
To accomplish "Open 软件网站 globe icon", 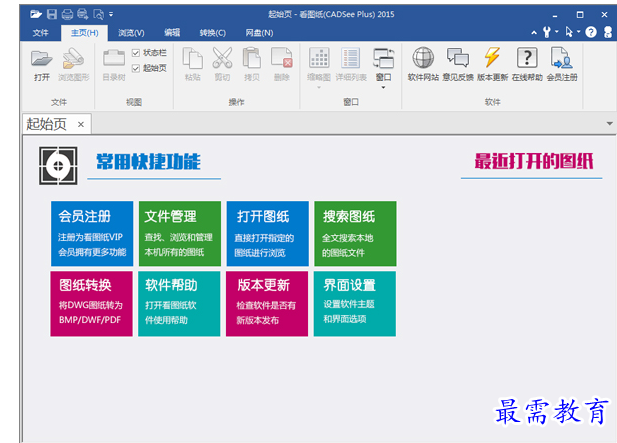I will (423, 58).
